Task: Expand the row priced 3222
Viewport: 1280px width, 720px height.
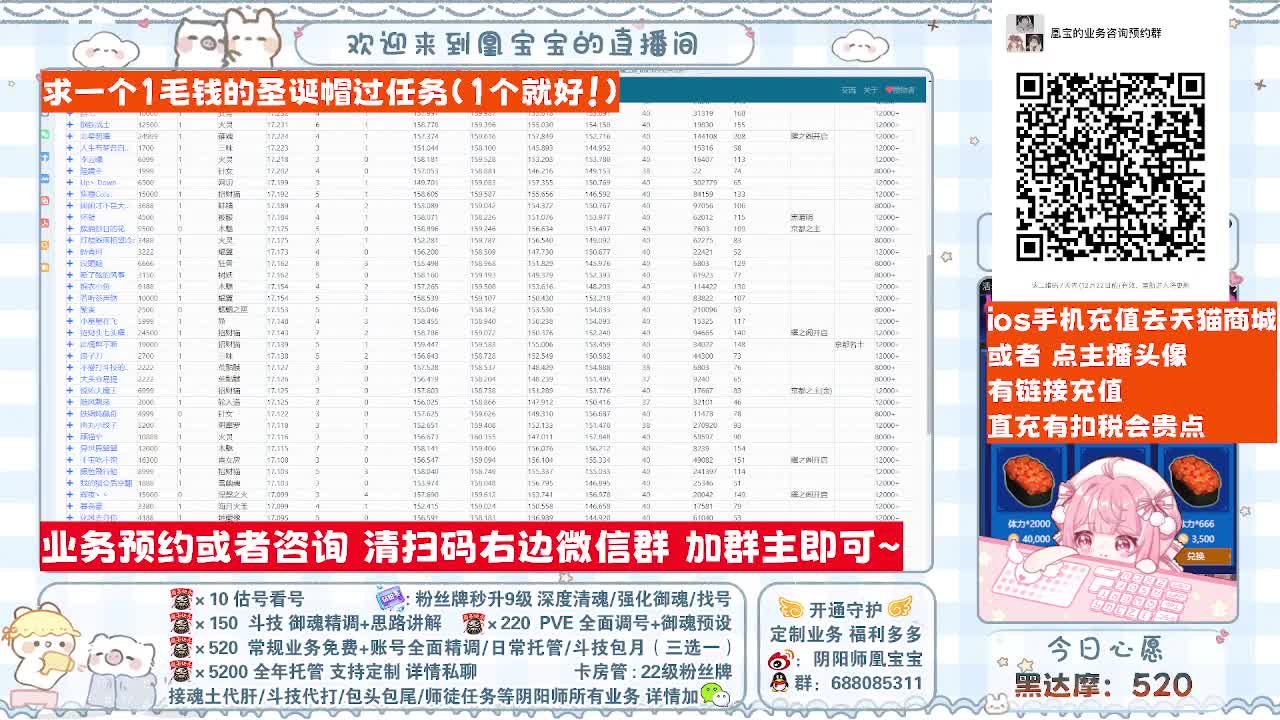Action: tap(70, 252)
